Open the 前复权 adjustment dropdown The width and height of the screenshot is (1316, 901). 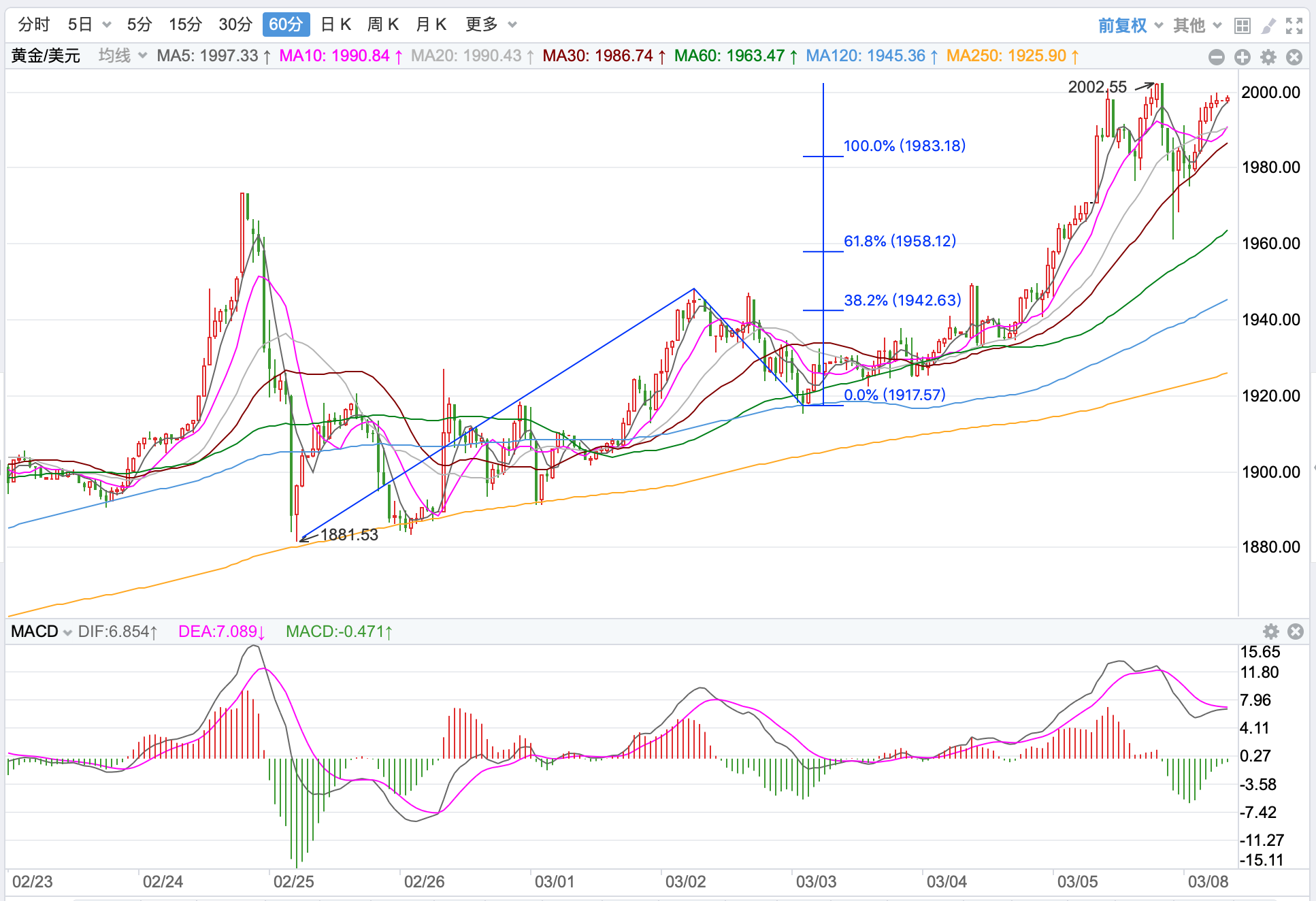point(1130,26)
